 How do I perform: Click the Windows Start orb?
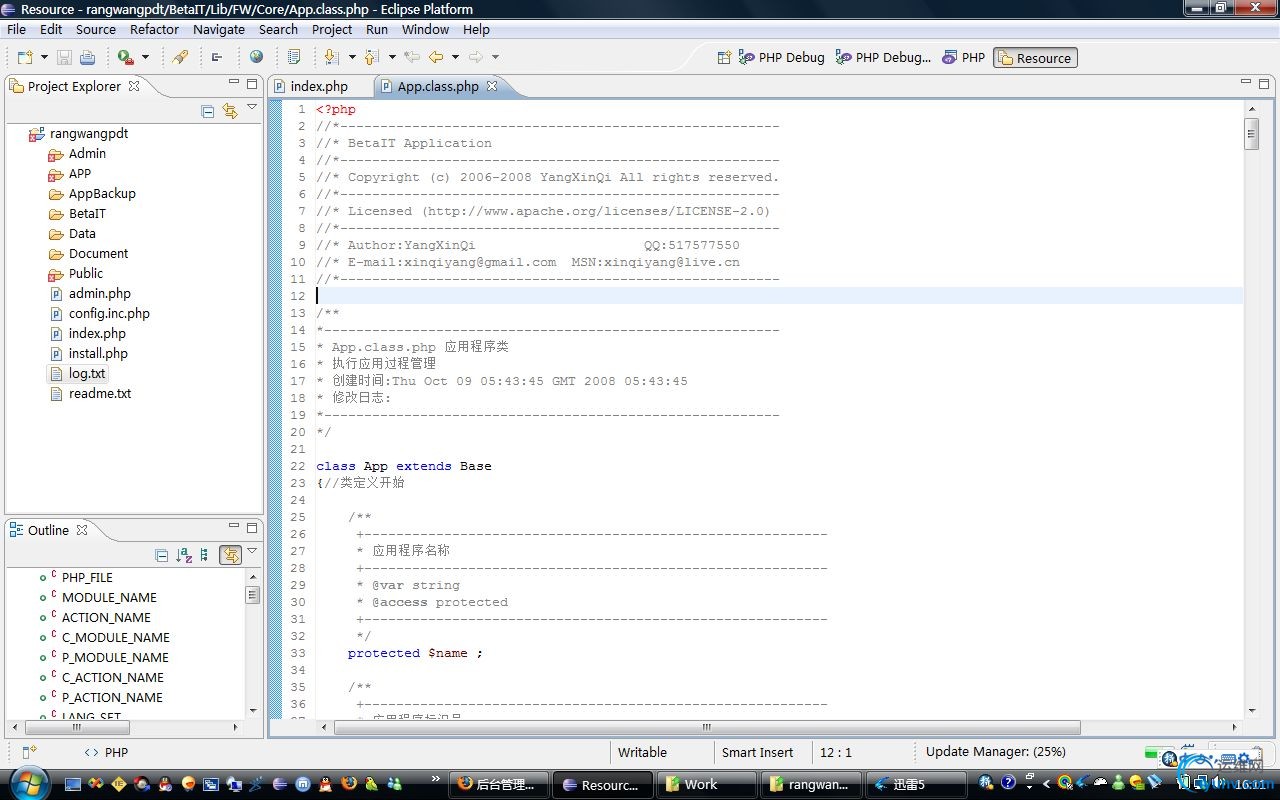click(x=27, y=782)
